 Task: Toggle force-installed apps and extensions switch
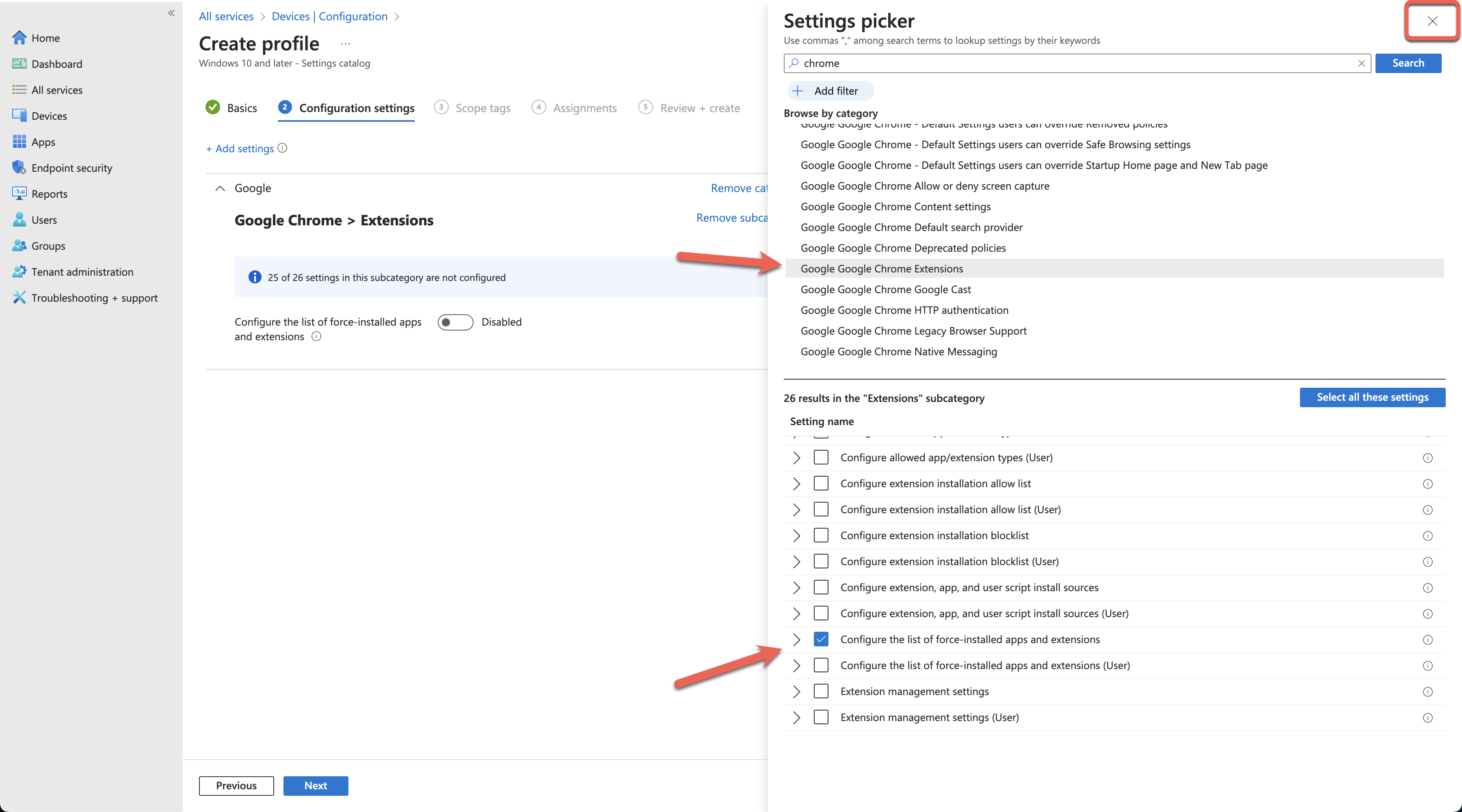[455, 322]
